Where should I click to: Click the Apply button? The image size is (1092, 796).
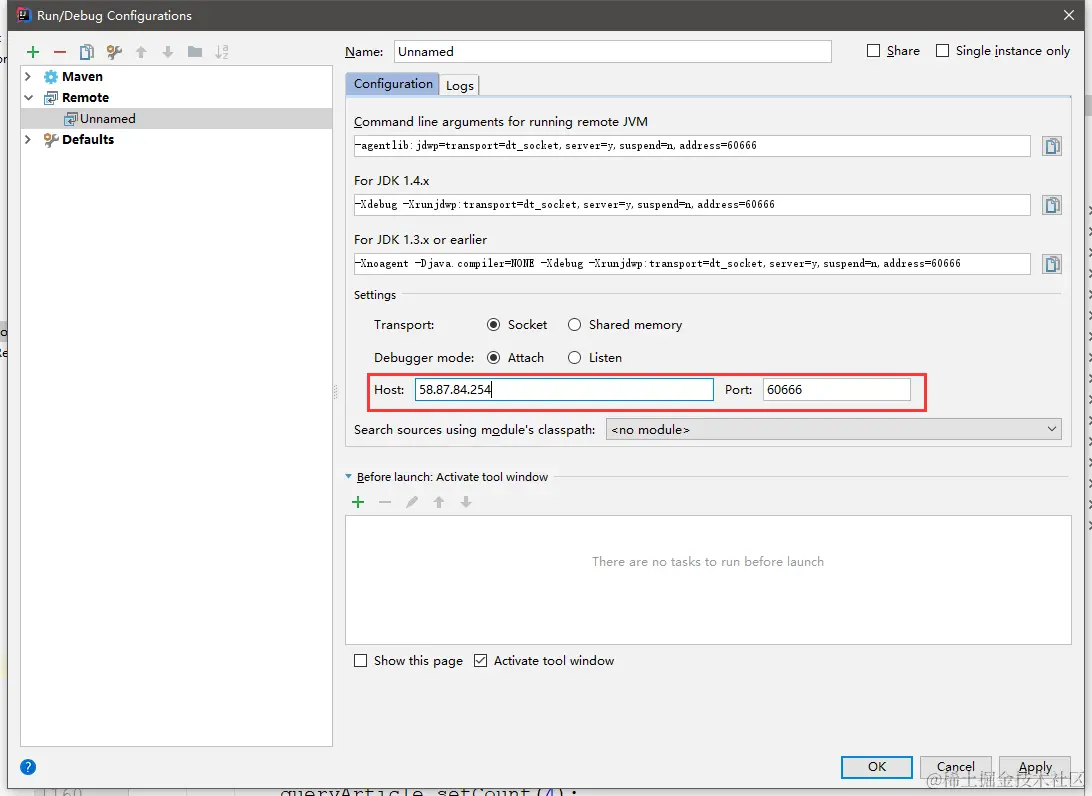click(x=1035, y=767)
